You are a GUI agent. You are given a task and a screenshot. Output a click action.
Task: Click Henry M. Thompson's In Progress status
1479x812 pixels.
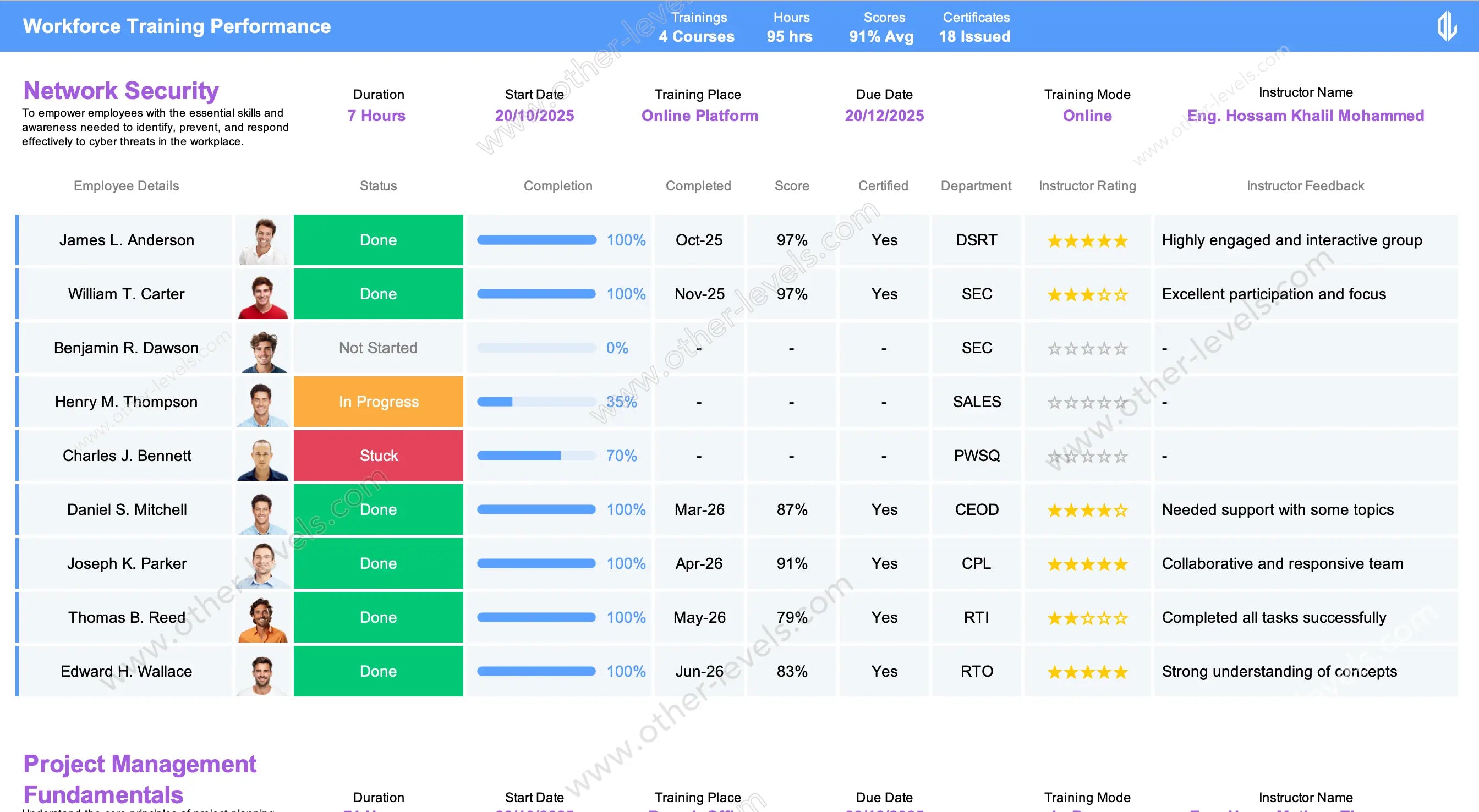click(379, 402)
